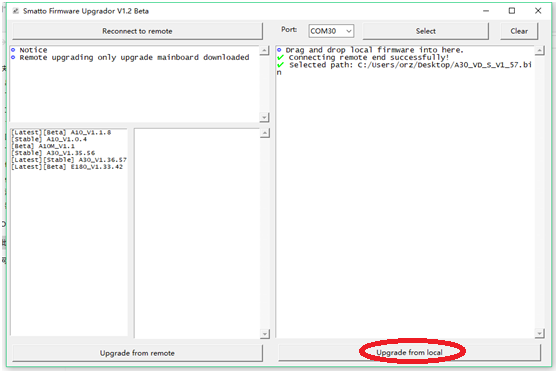Click scroll-up arrow of firmware details panel
Screen dimensions: 558x373
point(265,133)
